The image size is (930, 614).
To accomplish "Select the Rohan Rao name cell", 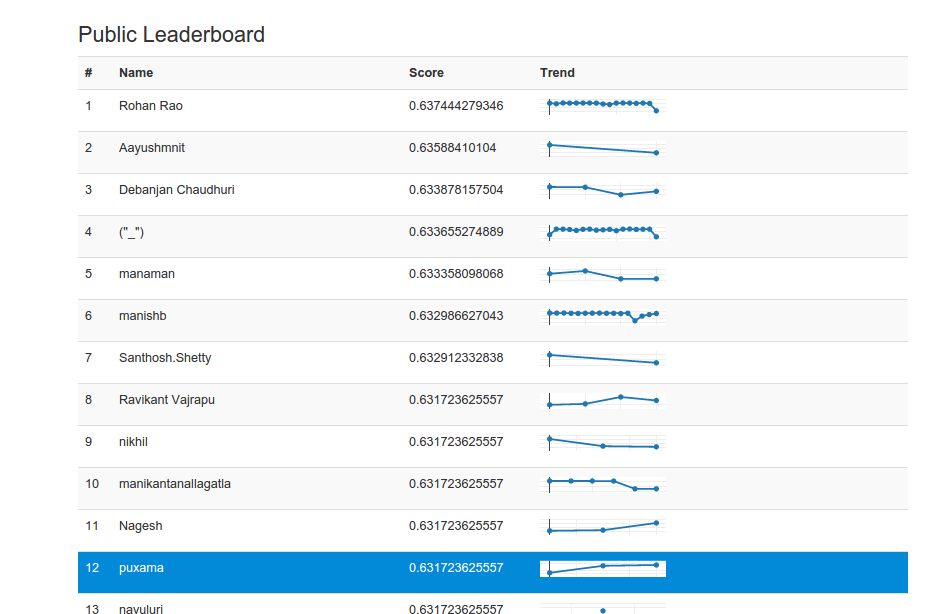I will (151, 106).
